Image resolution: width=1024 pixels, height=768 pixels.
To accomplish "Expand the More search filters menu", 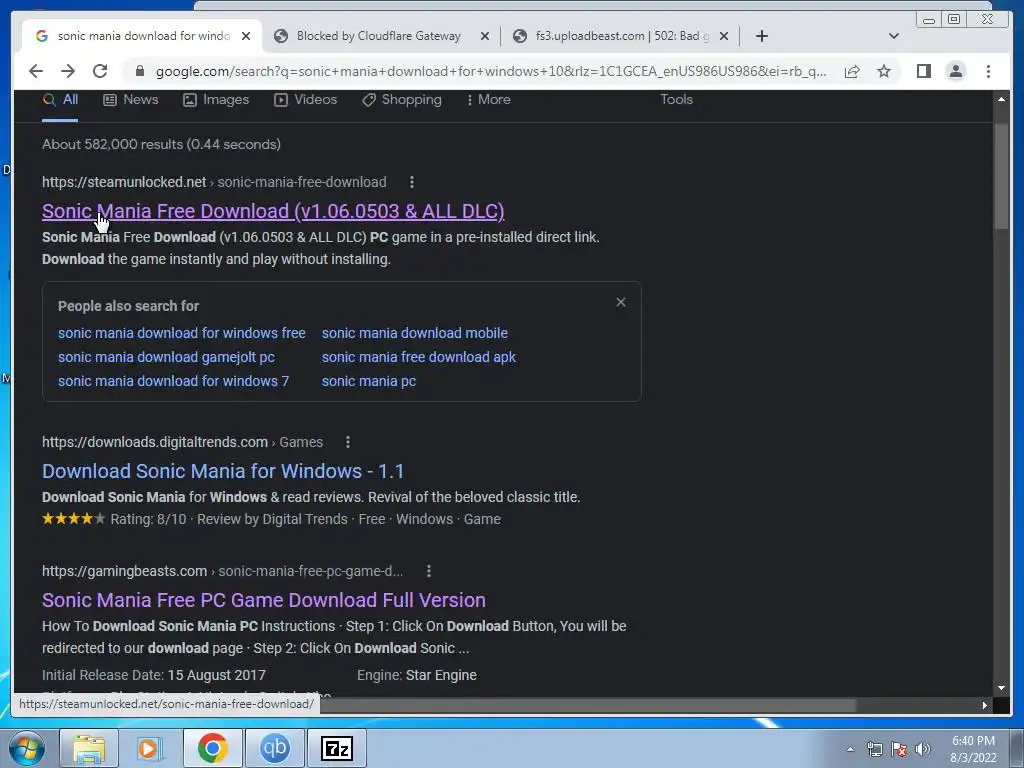I will tap(488, 100).
